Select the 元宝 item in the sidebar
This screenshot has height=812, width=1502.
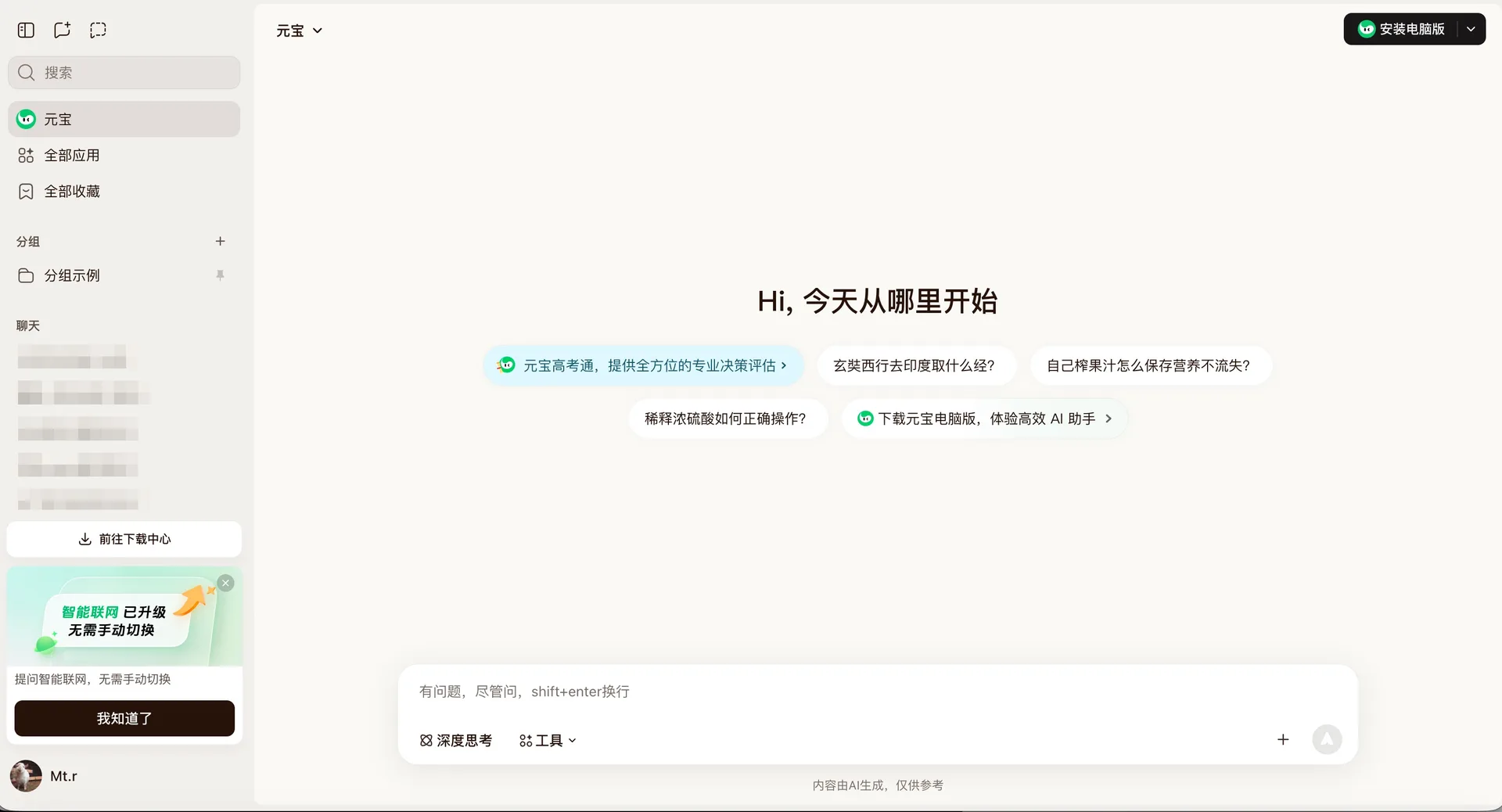click(x=124, y=119)
